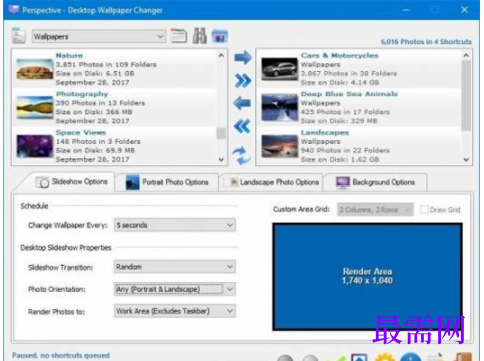484x361 pixels.
Task: Select the Space Views thumbnail
Action: (35, 146)
